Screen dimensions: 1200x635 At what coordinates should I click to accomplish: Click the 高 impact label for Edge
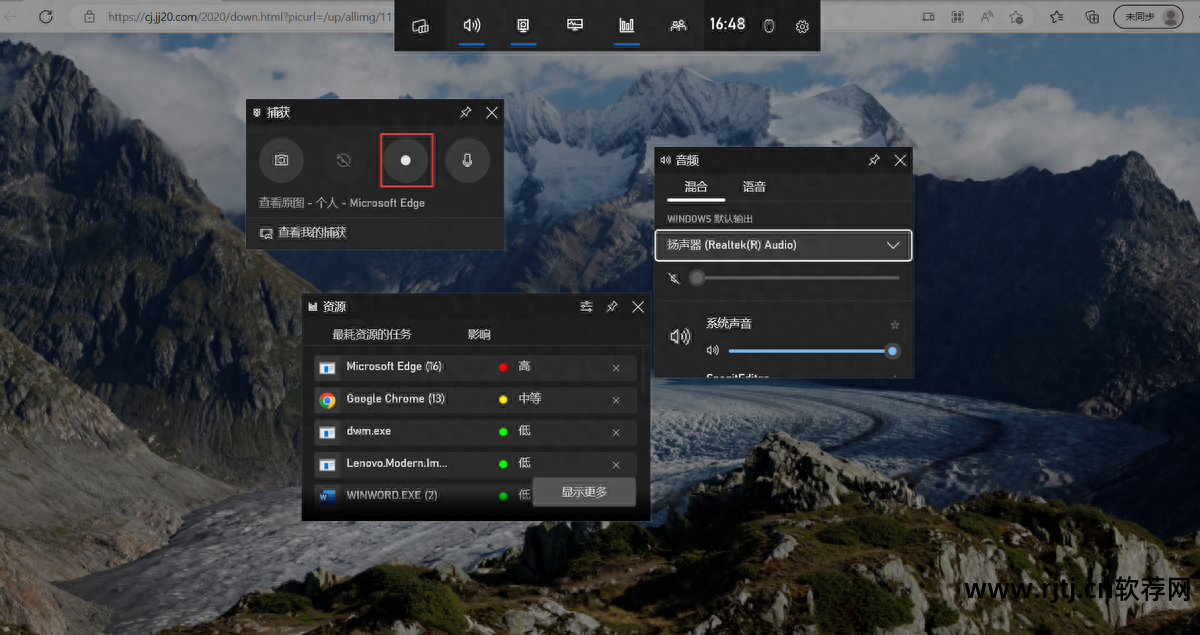524,367
